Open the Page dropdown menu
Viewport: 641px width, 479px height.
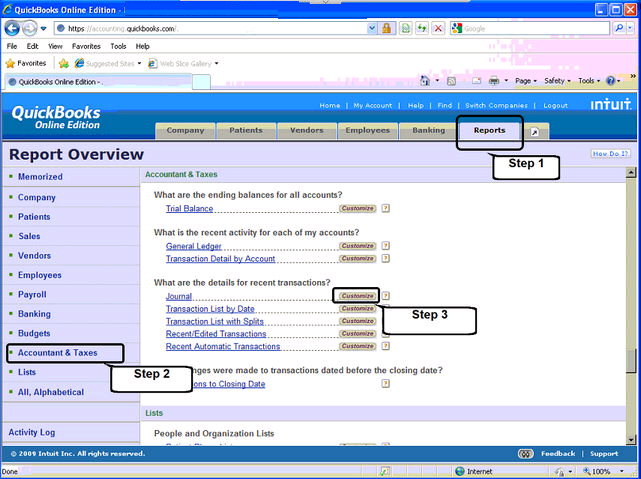(x=526, y=81)
